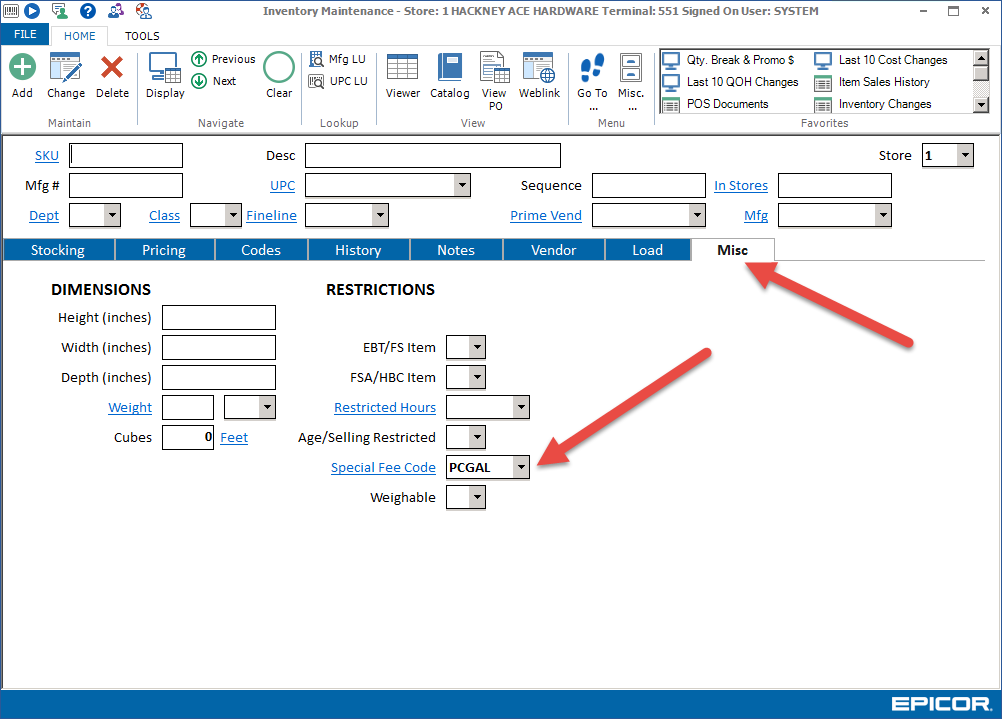The height and width of the screenshot is (719, 1002).
Task: Open the Restricted Hours dropdown
Action: pyautogui.click(x=521, y=407)
